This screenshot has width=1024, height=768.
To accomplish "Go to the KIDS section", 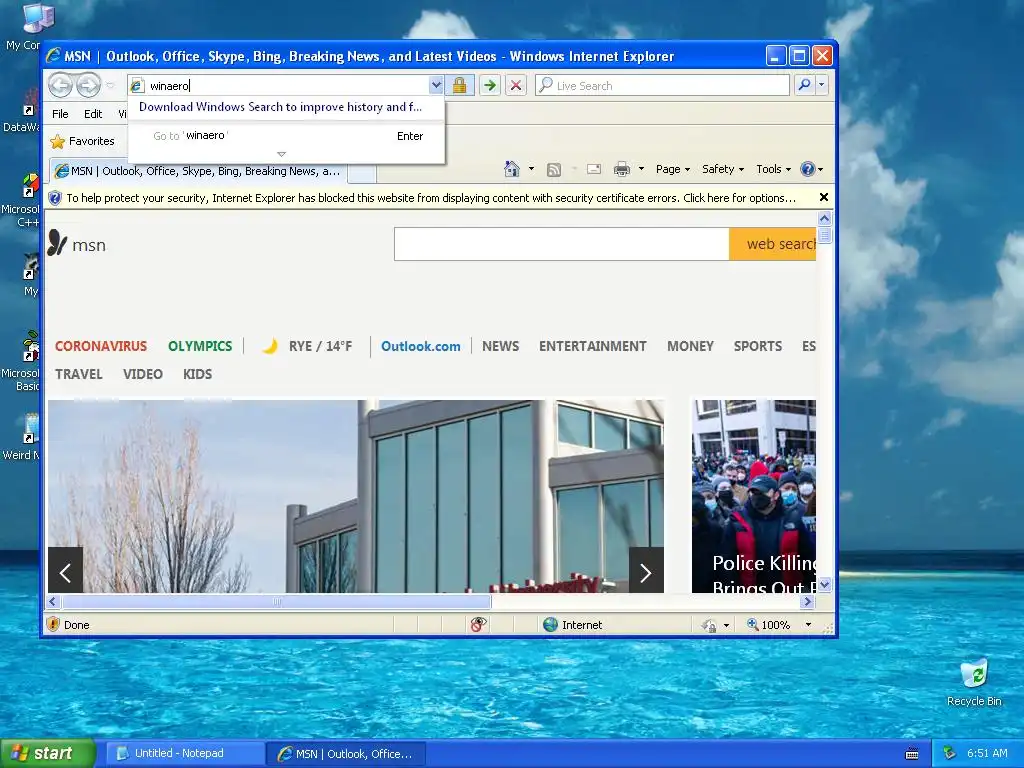I will 197,374.
